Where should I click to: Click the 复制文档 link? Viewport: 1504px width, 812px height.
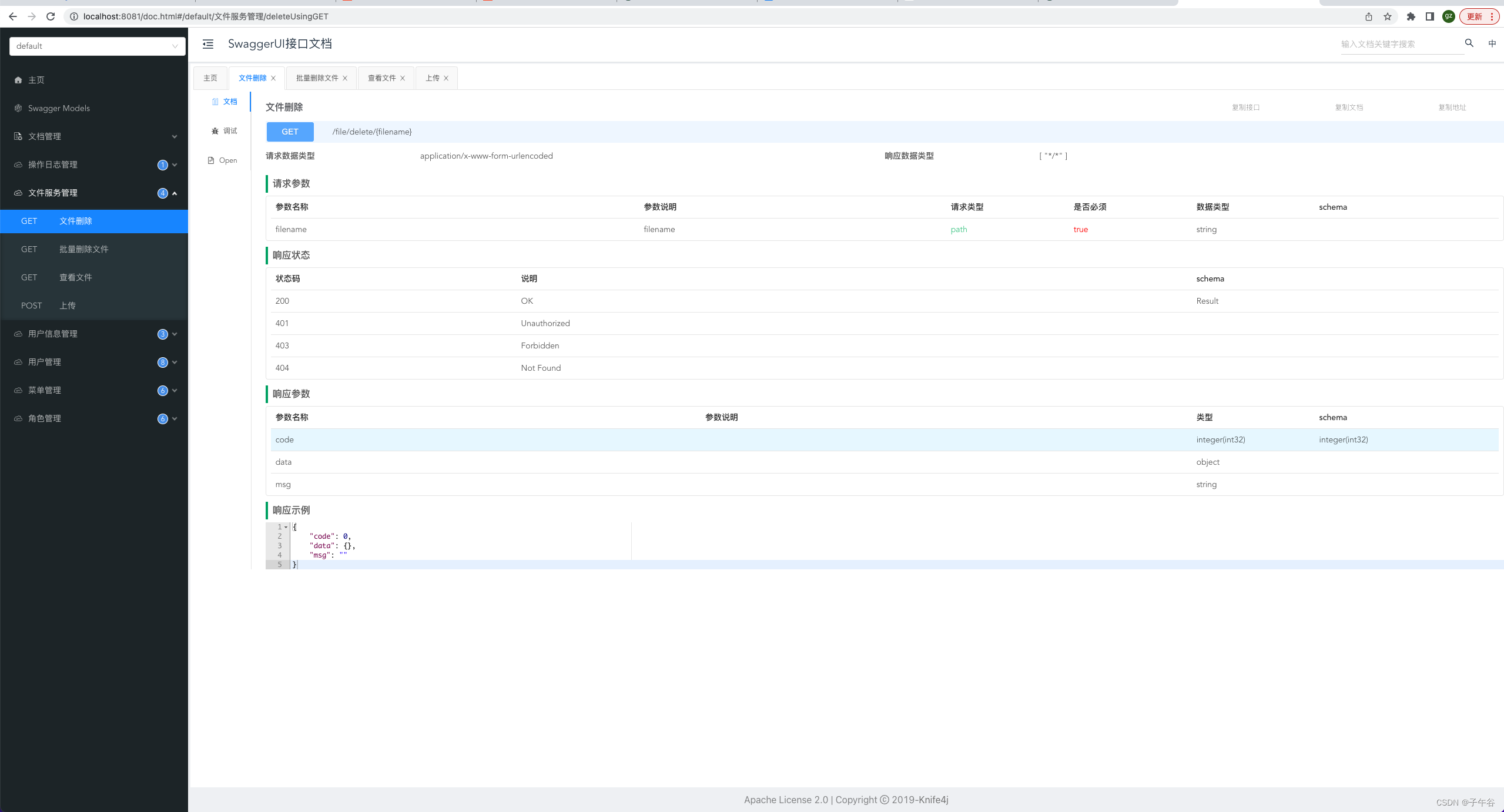point(1349,107)
